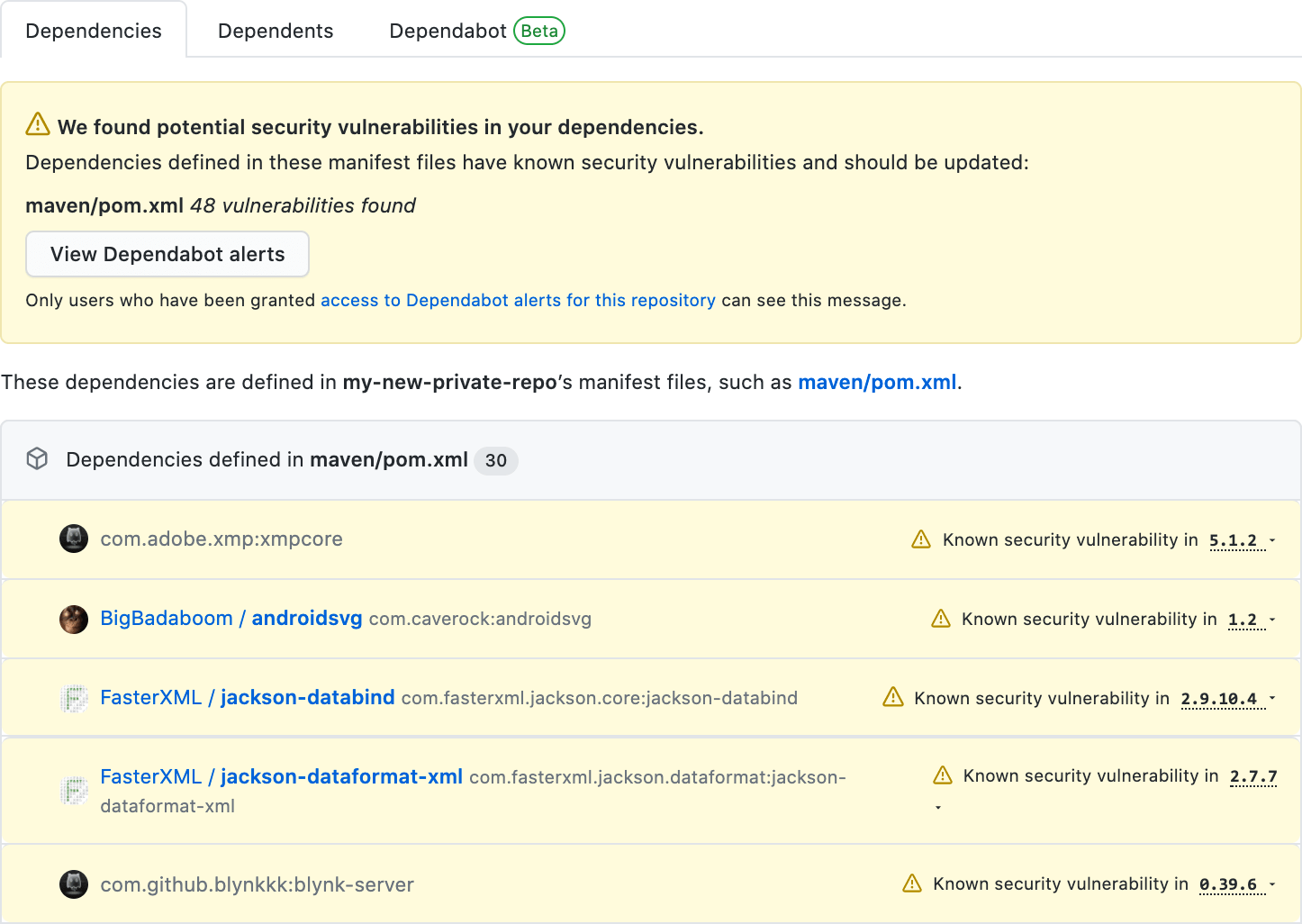Screen dimensions: 1302x924
Task: Click the com.adobe.xmp:xmpcore avatar image
Action: point(73,539)
